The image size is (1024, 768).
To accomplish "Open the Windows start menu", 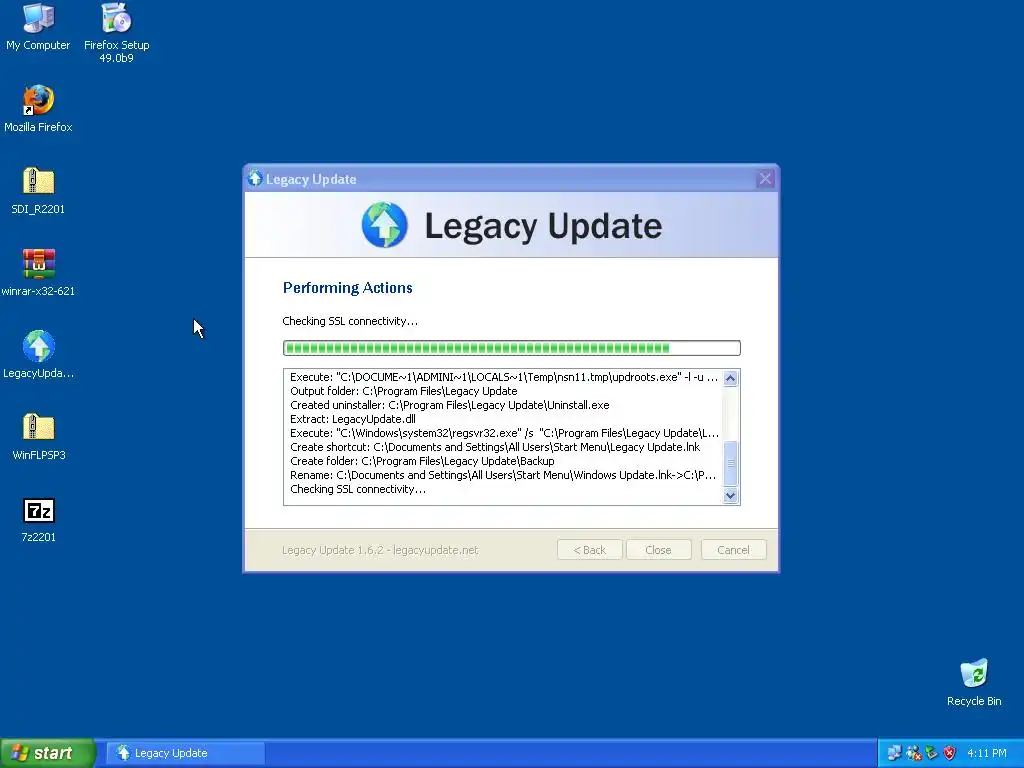I will tap(48, 753).
